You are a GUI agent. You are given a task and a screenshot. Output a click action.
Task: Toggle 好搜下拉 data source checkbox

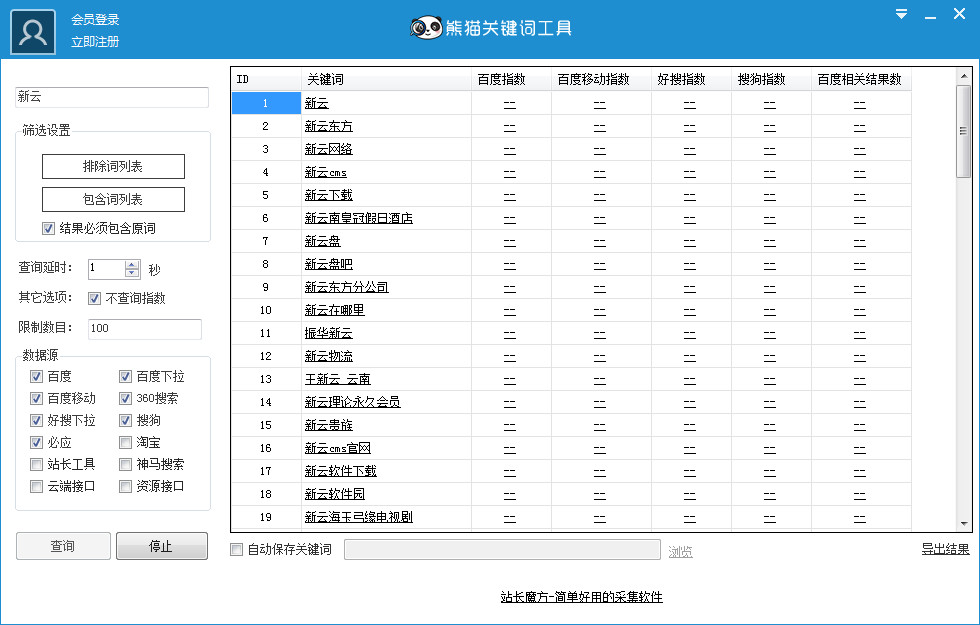tap(36, 421)
